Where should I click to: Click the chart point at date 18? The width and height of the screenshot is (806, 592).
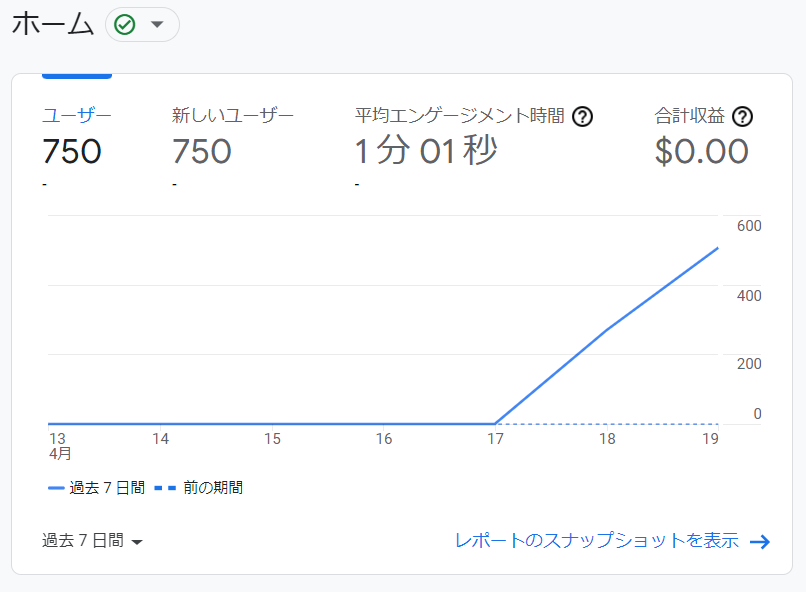607,330
